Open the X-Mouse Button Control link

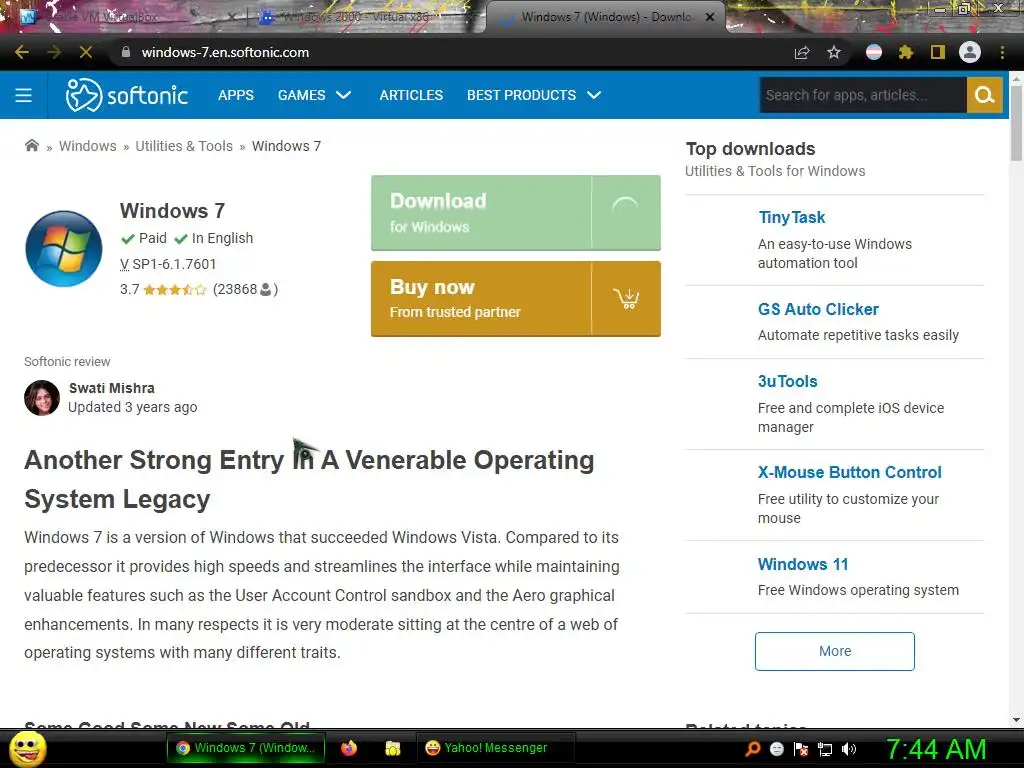click(850, 472)
